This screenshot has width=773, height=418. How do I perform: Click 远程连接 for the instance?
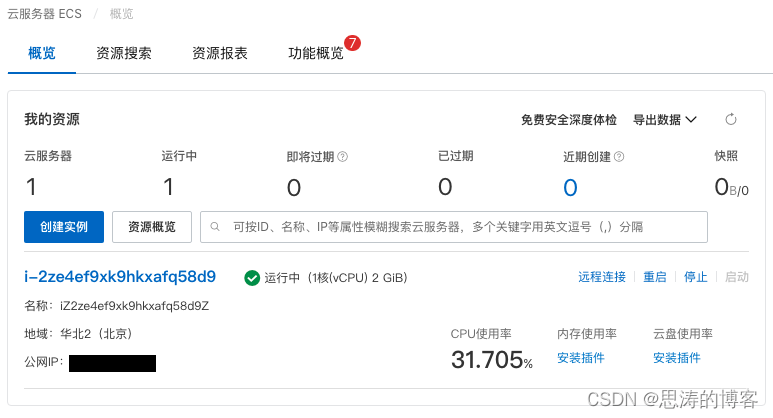tap(602, 277)
